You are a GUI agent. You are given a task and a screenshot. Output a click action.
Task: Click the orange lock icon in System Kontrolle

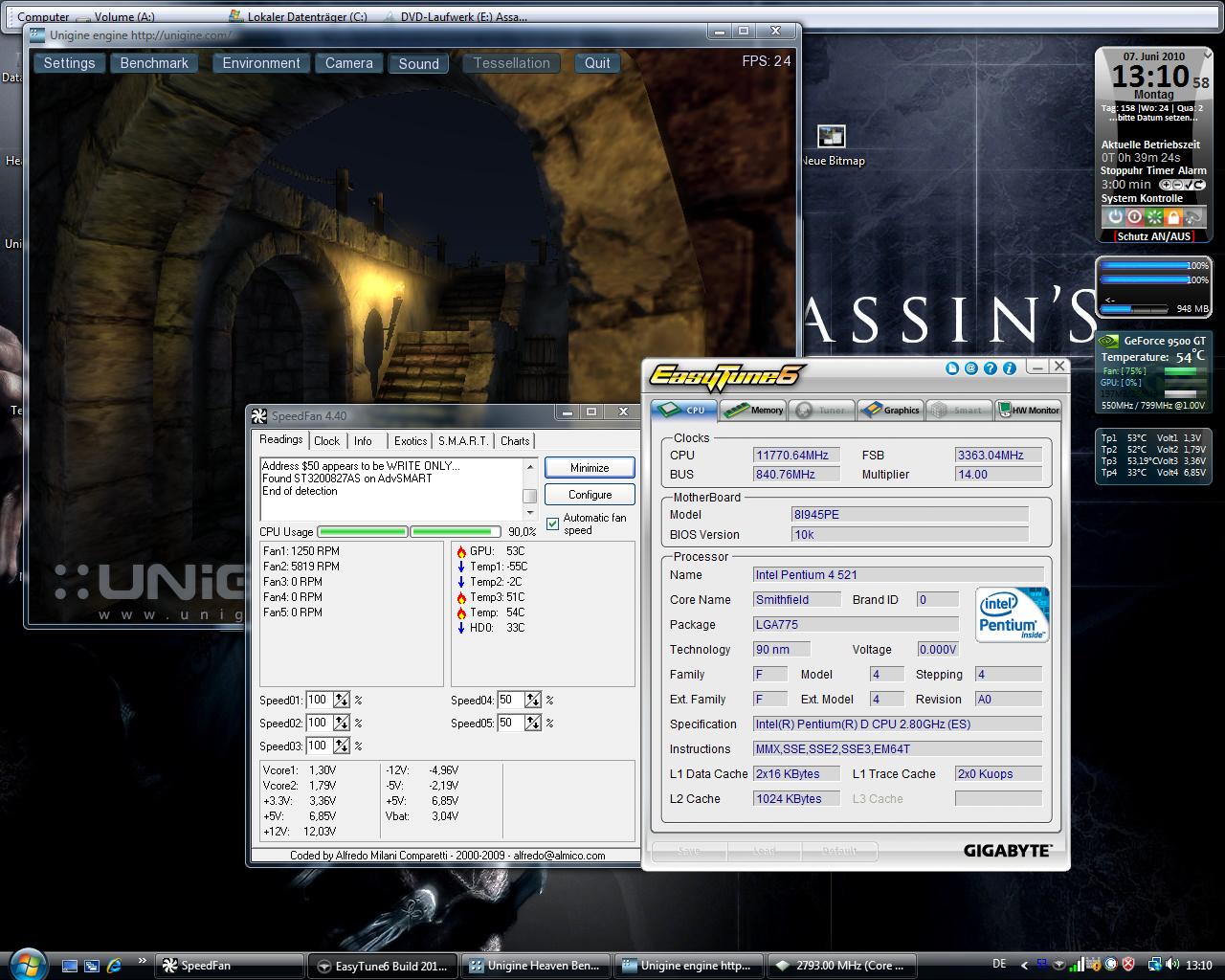(1173, 217)
